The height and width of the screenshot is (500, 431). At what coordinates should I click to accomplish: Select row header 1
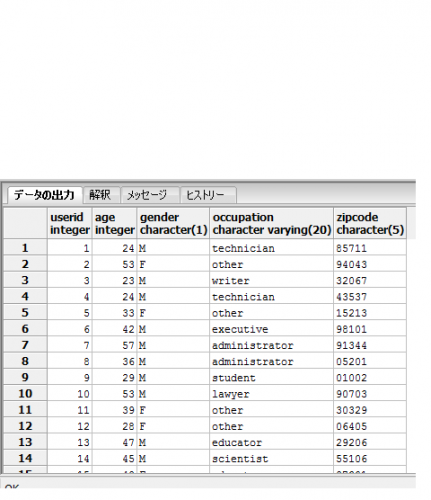pyautogui.click(x=25, y=248)
